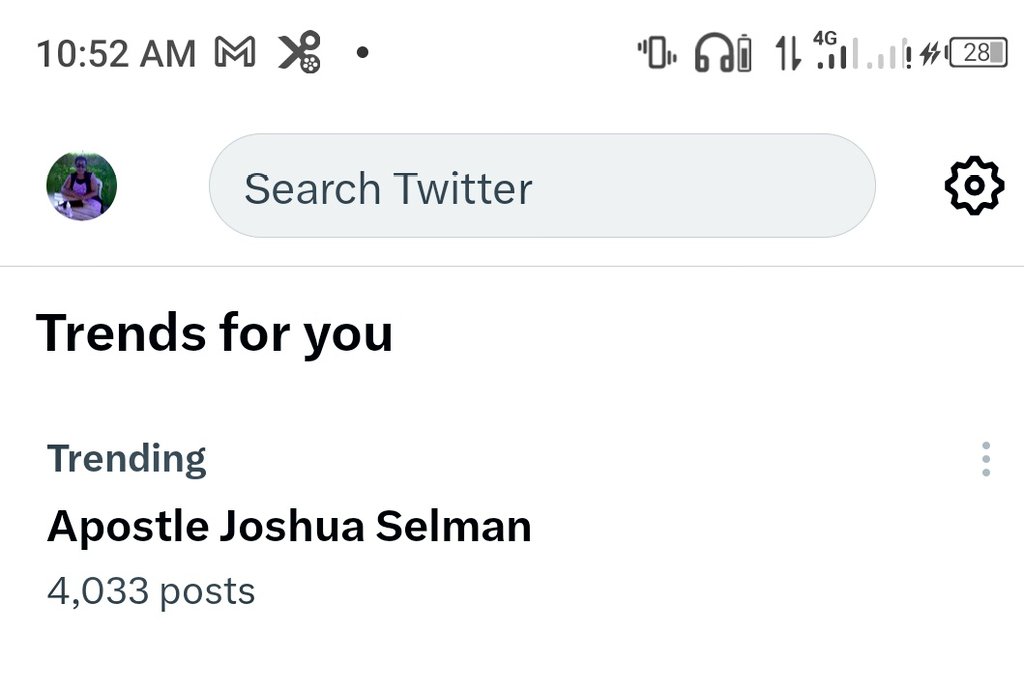Tap the scissors video cutter status icon

300,52
